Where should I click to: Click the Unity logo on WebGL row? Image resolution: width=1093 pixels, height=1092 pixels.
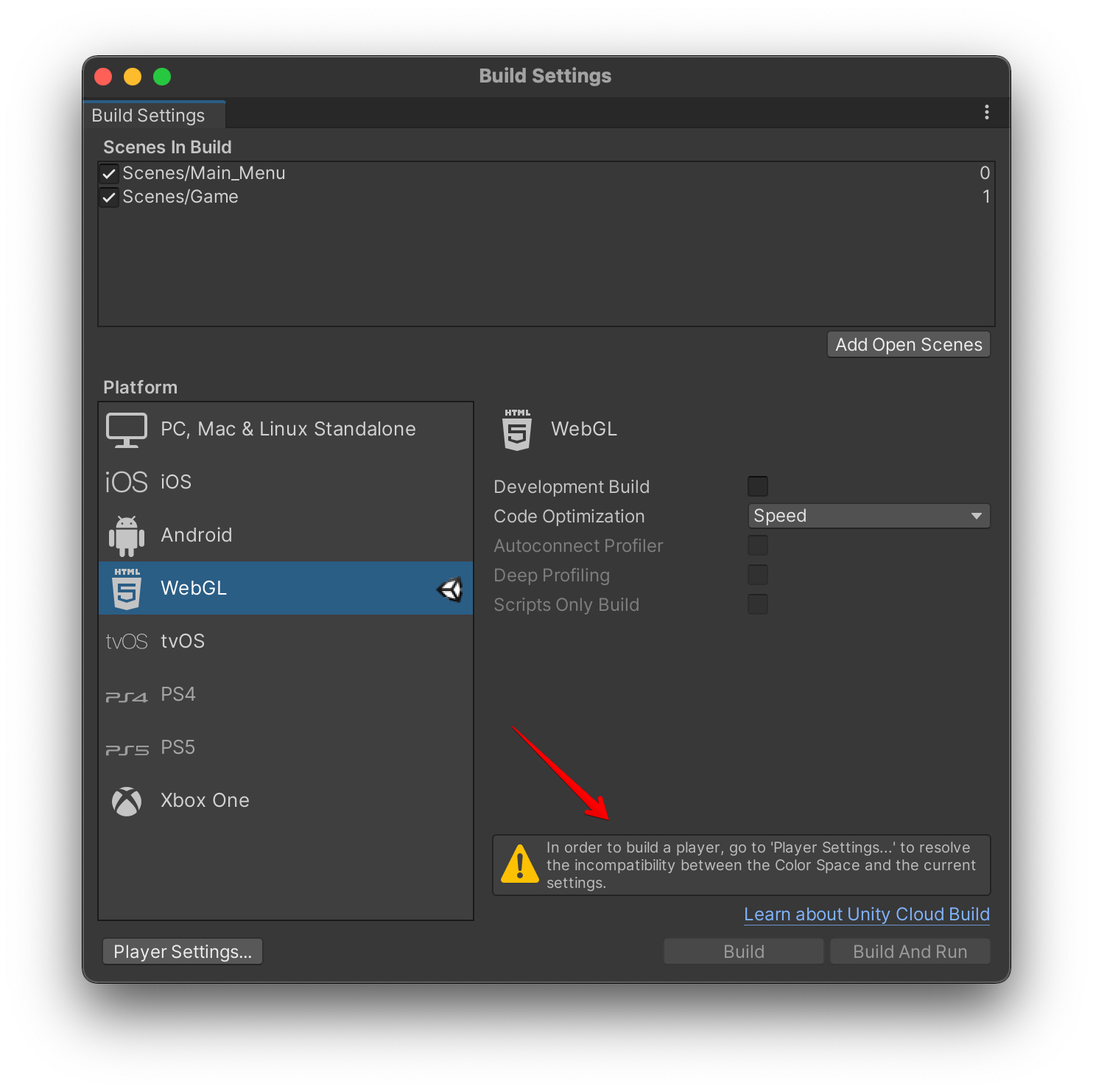tap(449, 589)
